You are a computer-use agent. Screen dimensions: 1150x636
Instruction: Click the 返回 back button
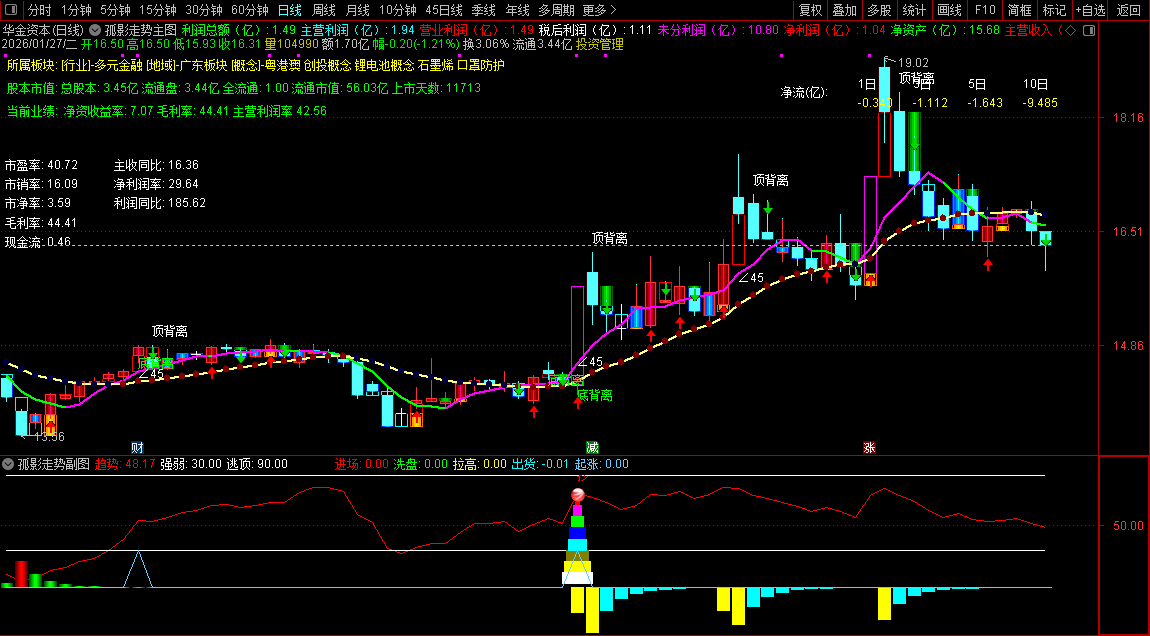click(1128, 10)
